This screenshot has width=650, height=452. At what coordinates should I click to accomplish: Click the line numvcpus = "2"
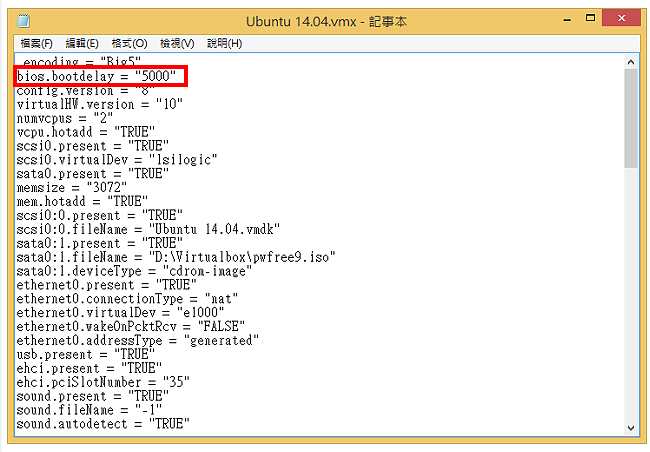point(65,118)
